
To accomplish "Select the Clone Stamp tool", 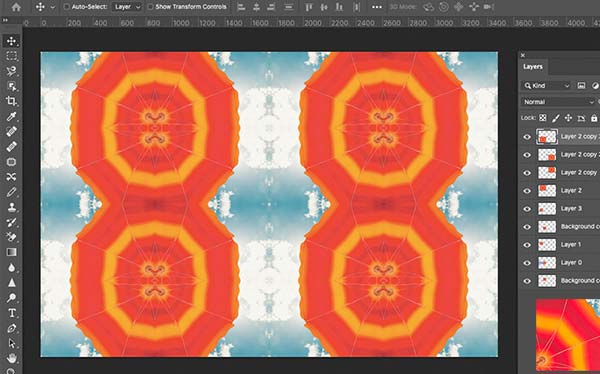I will [x=11, y=207].
